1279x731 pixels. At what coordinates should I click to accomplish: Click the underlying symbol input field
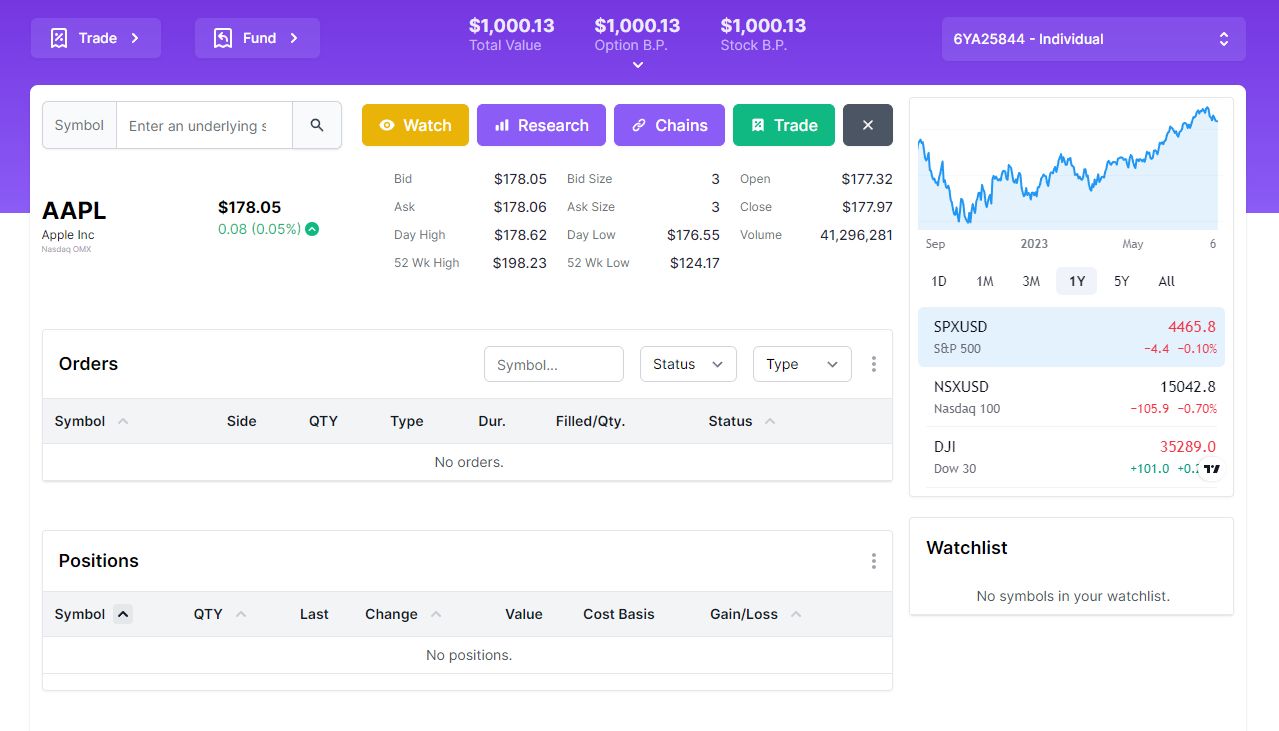[204, 125]
